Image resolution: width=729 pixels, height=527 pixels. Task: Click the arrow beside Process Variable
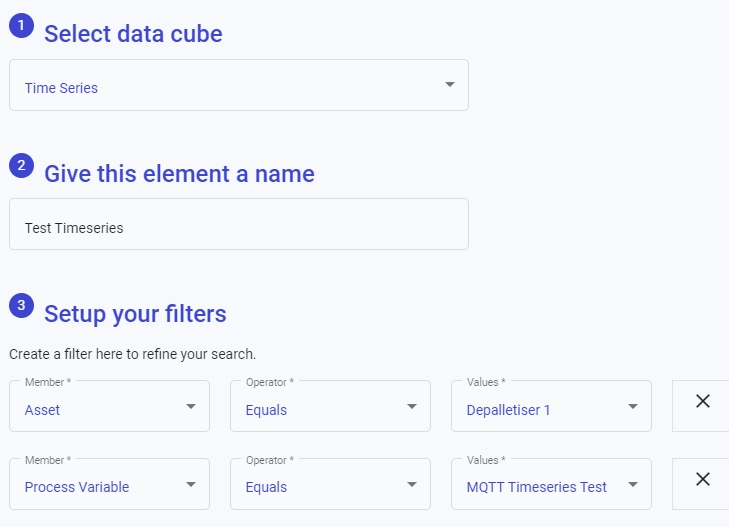click(x=191, y=485)
